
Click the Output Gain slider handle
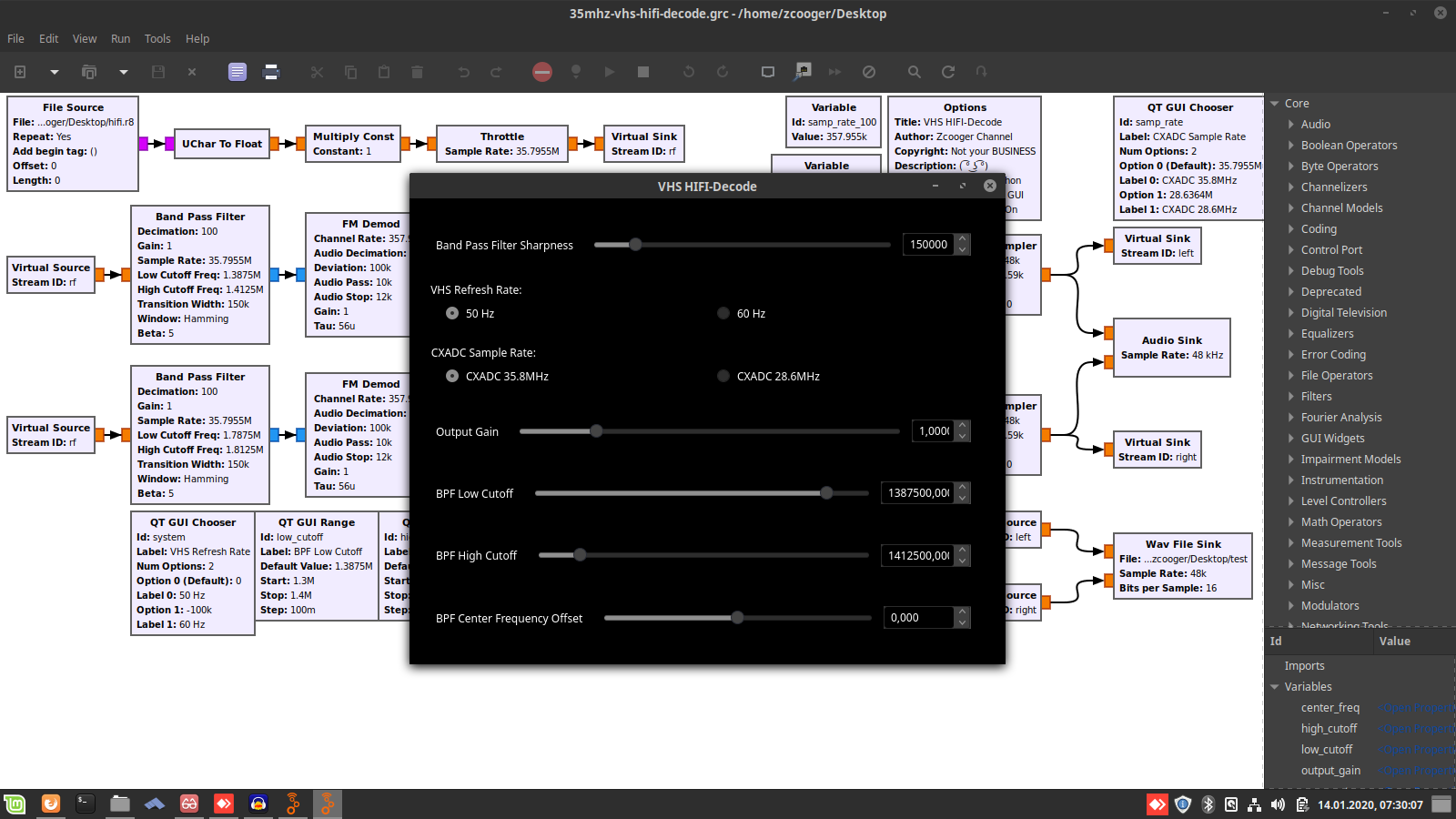click(x=596, y=431)
